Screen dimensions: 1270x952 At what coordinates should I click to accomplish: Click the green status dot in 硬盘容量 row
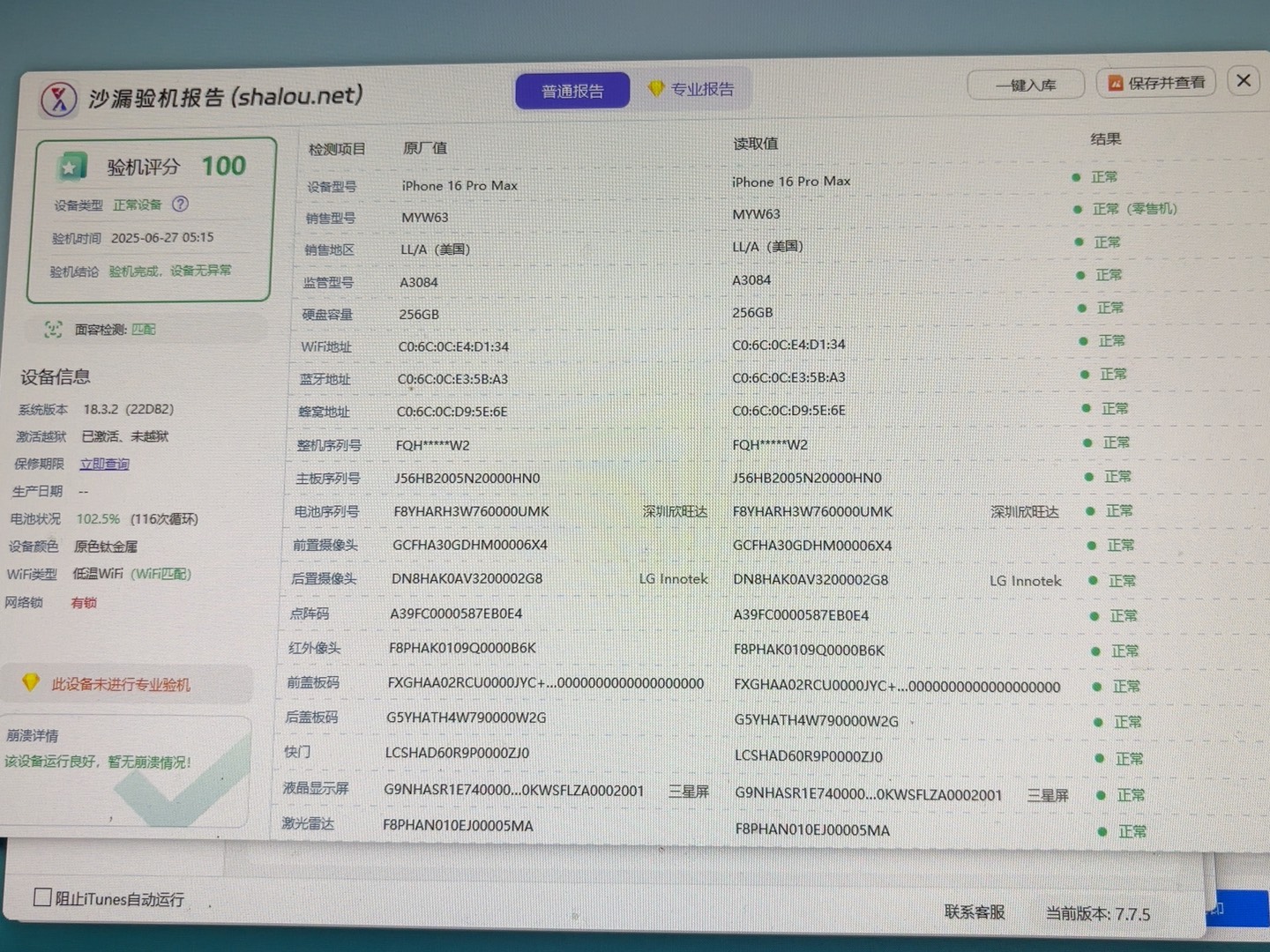point(1082,308)
